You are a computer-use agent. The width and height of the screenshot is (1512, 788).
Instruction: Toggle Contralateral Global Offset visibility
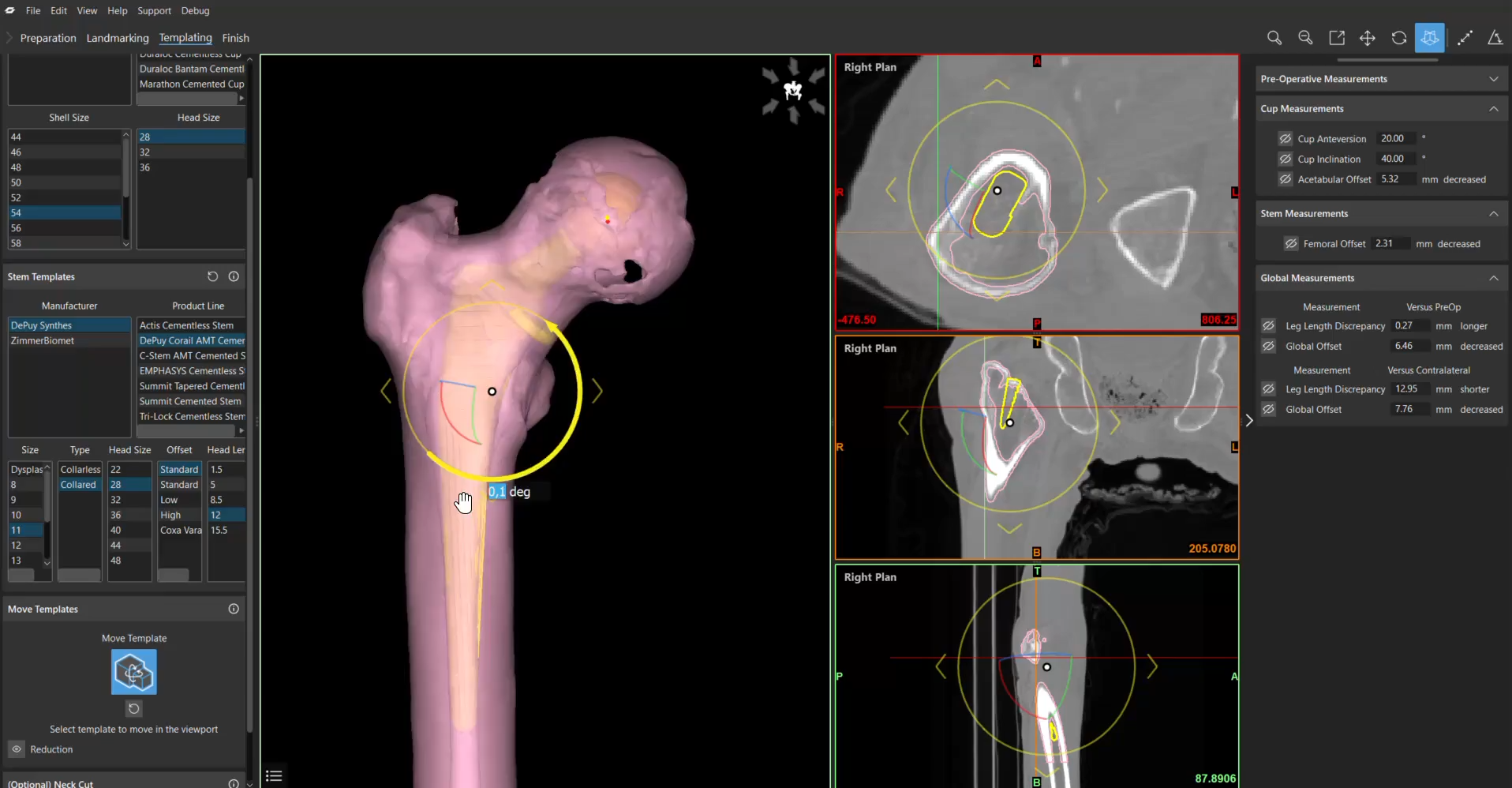coord(1268,409)
